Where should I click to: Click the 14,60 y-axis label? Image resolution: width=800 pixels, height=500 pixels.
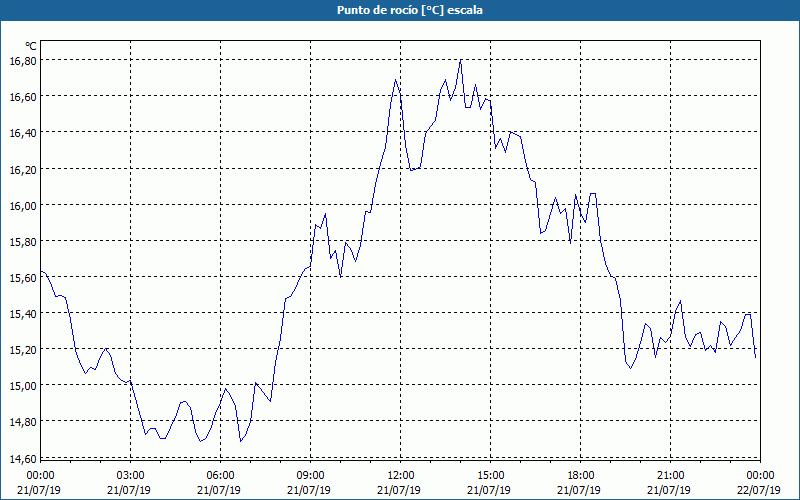click(22, 458)
